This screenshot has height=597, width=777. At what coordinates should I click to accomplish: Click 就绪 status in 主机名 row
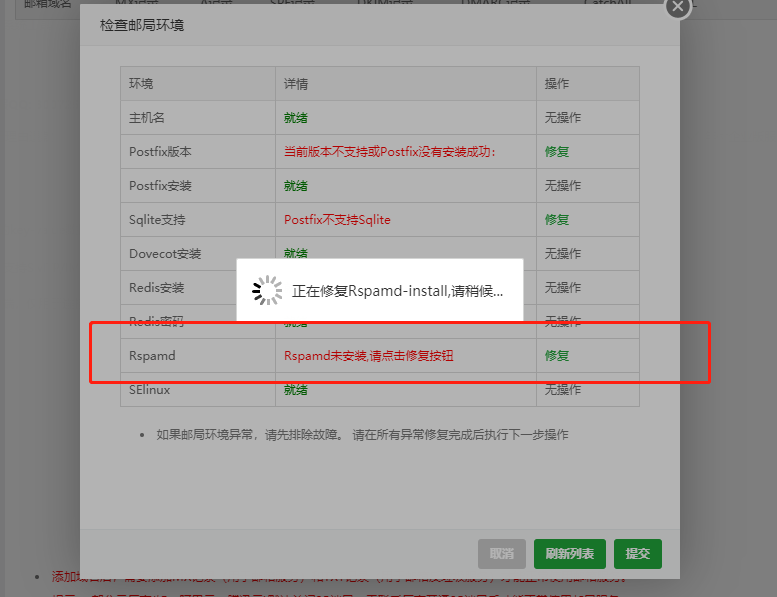(x=295, y=118)
